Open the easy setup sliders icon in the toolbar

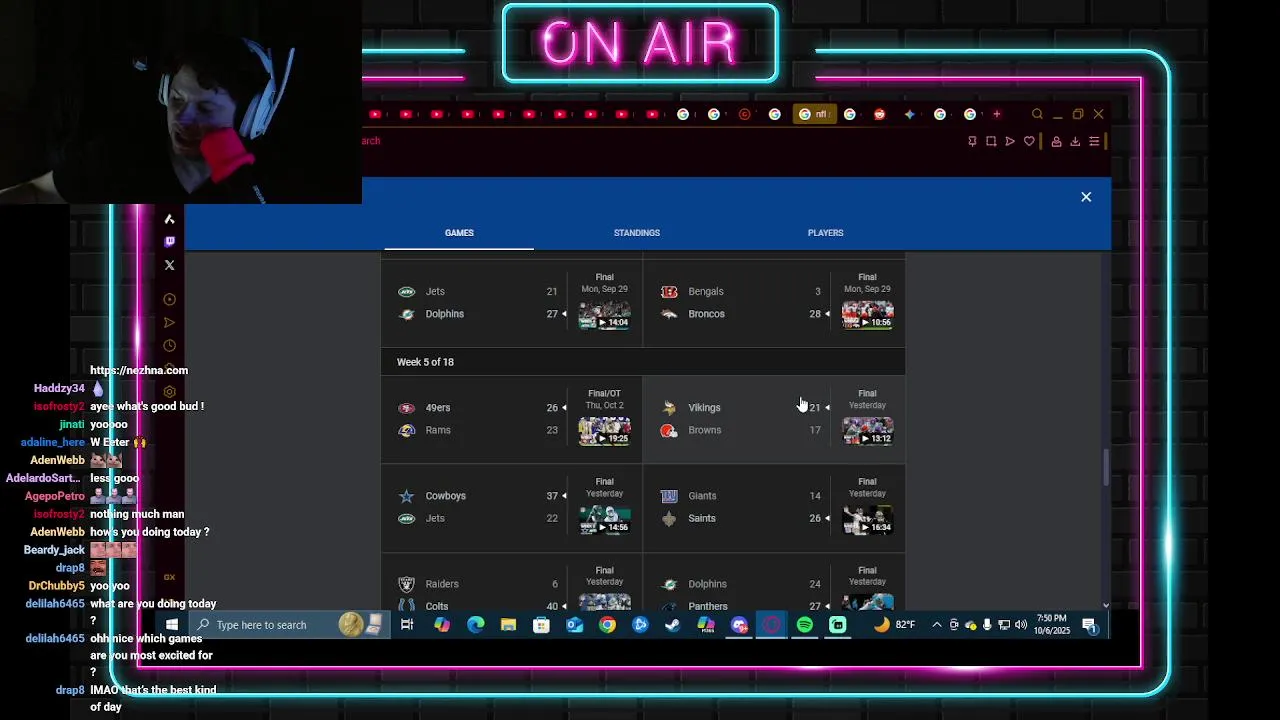click(1094, 141)
